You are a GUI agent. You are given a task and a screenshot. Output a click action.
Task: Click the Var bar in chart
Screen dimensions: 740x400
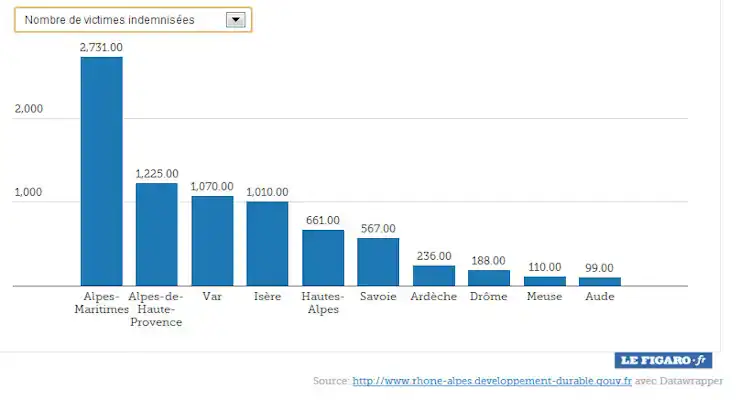[x=212, y=241]
